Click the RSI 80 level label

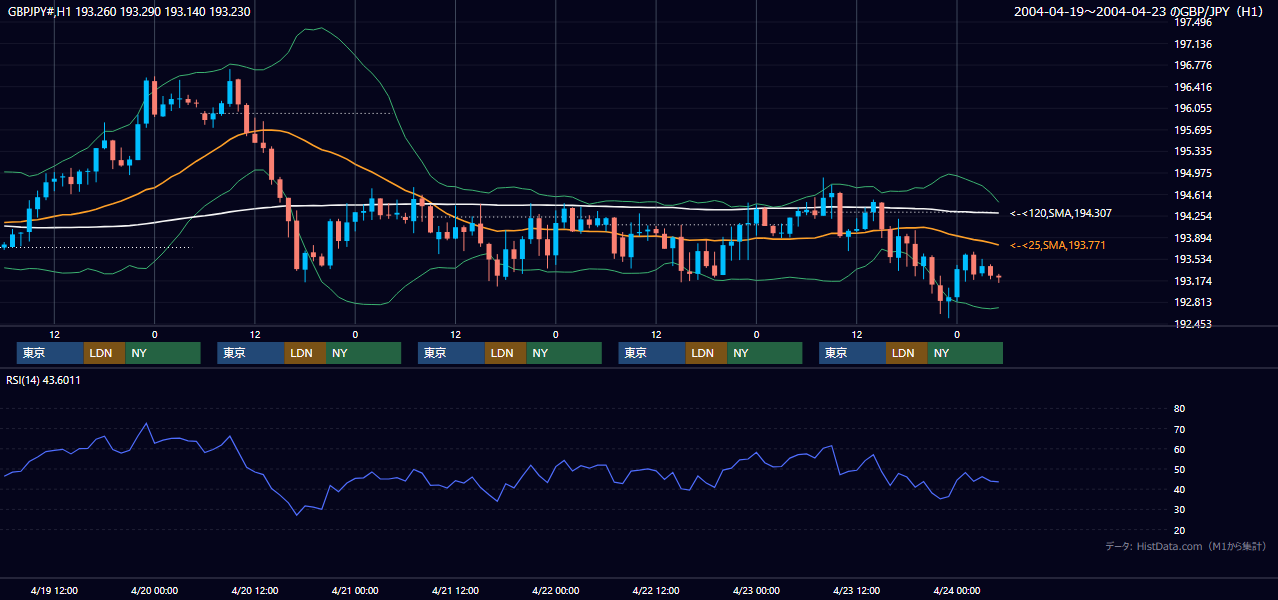tap(1179, 409)
